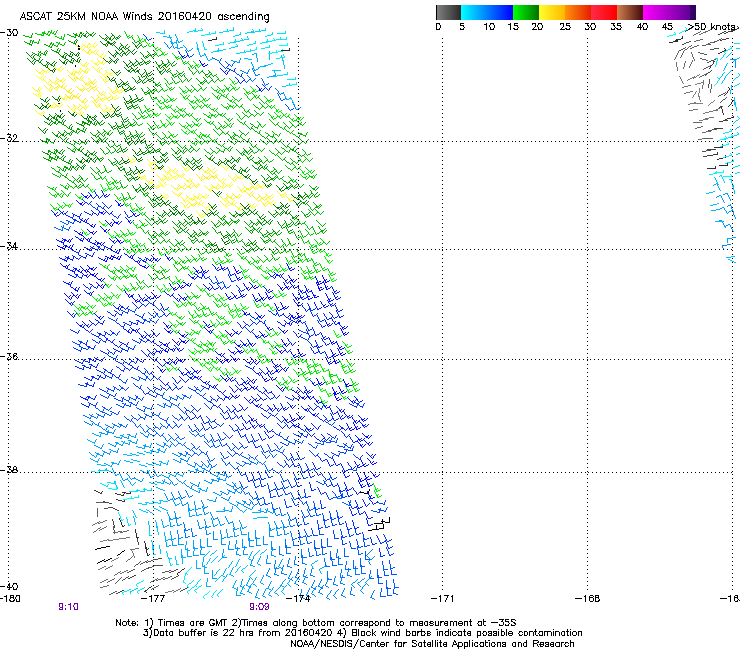
Task: Click the 'Times are GMT' note line
Action: pos(316,623)
